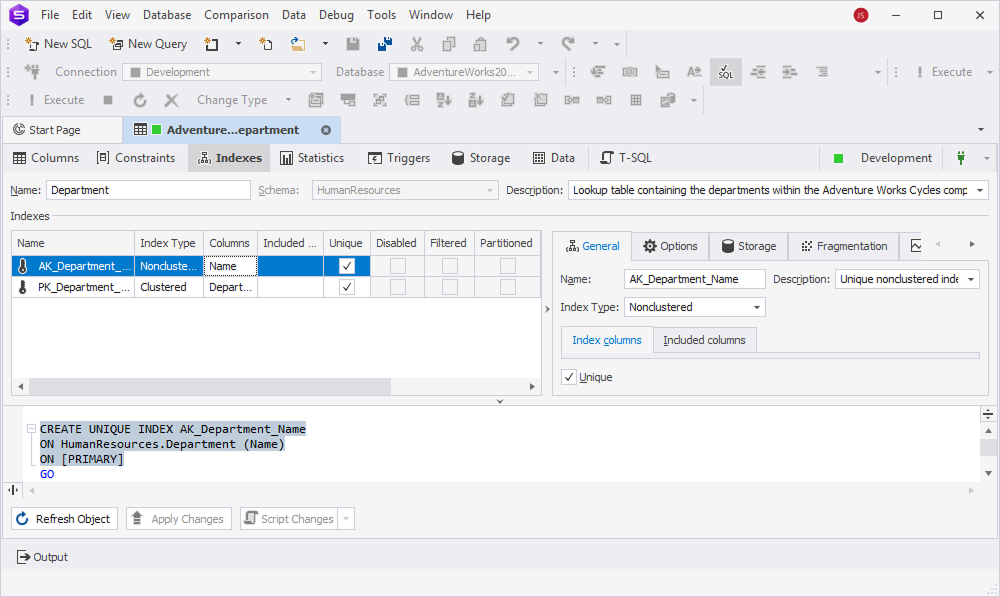
Task: Expand the index Description dropdown arrow
Action: tap(971, 279)
